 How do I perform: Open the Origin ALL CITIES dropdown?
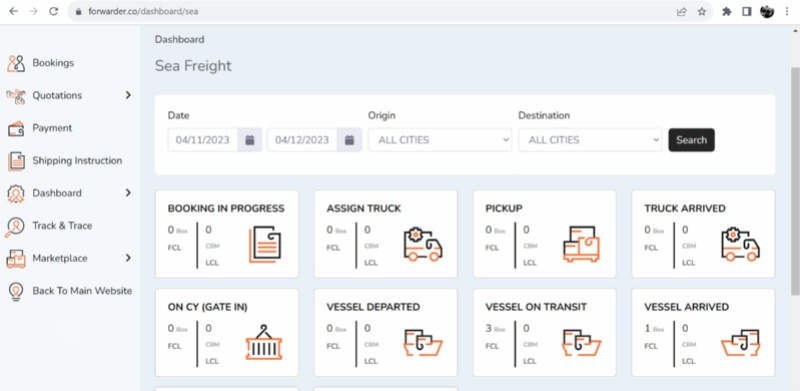(440, 140)
